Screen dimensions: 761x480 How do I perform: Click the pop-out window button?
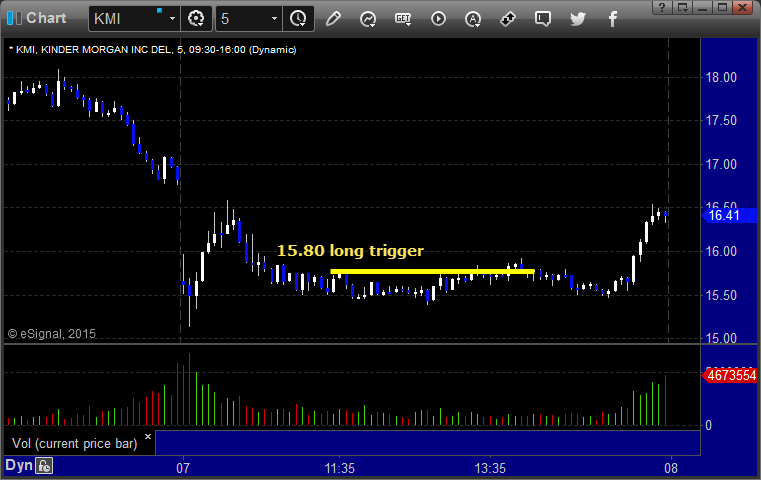click(x=682, y=7)
